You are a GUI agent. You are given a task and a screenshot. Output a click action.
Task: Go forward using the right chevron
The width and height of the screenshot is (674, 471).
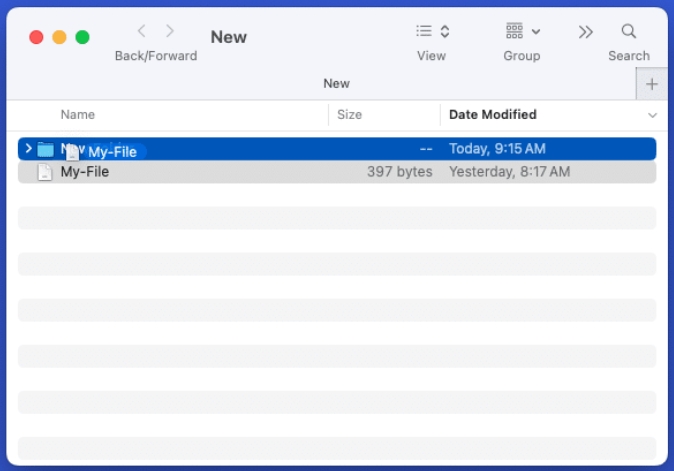click(170, 32)
